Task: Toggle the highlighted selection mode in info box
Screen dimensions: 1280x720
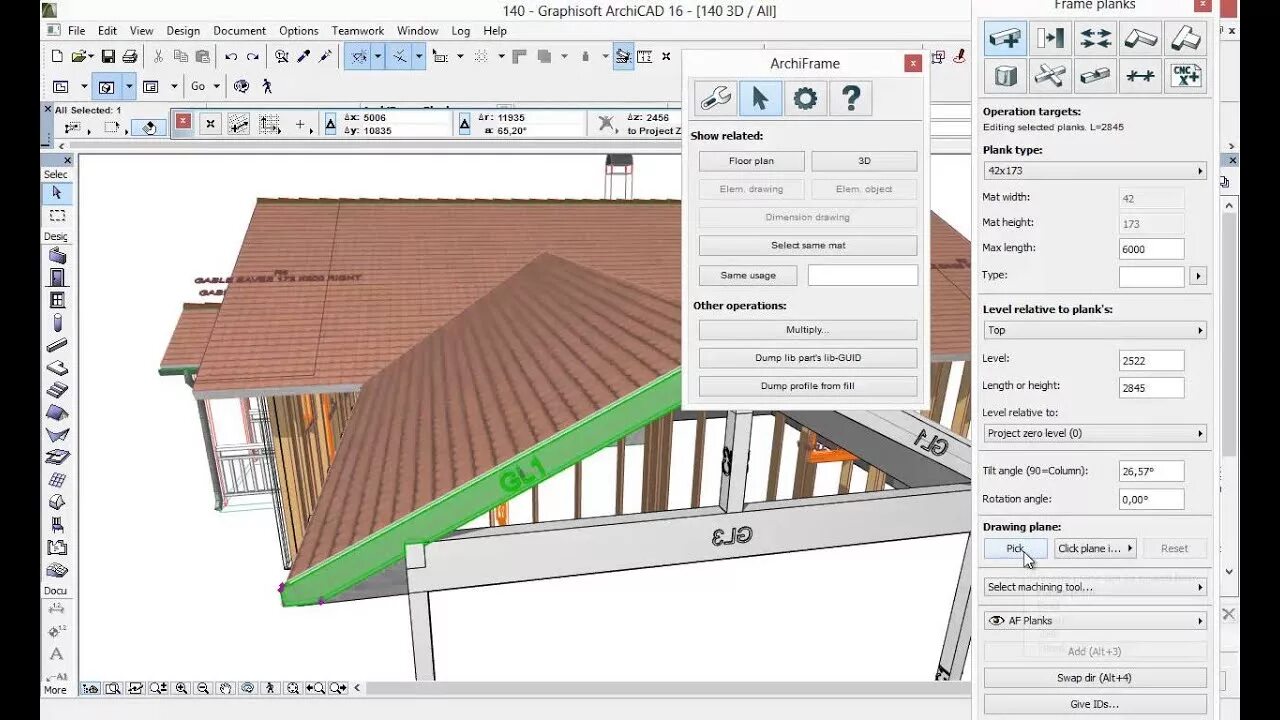Action: [x=148, y=127]
